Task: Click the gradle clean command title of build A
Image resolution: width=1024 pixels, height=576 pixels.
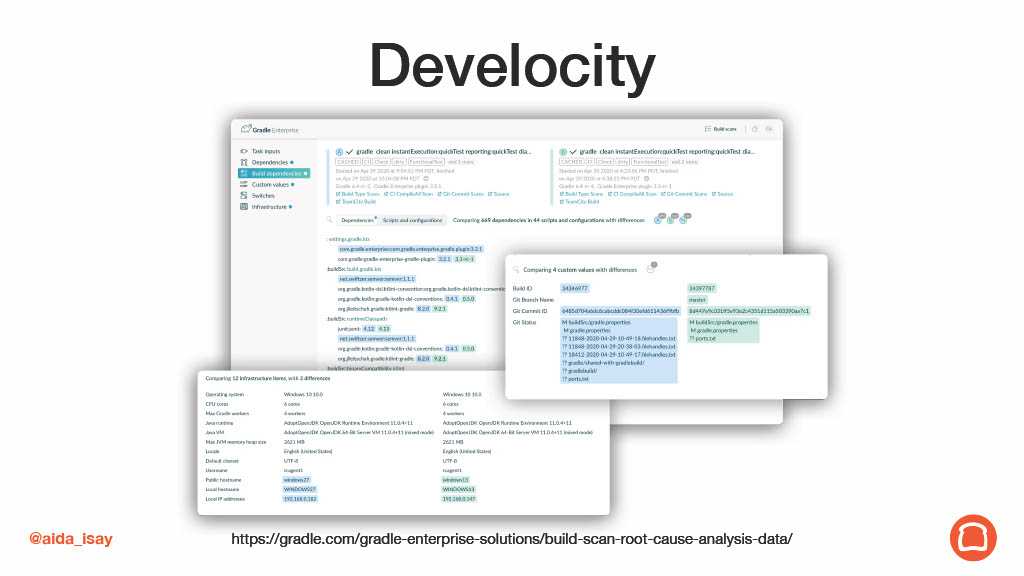Action: pos(443,152)
